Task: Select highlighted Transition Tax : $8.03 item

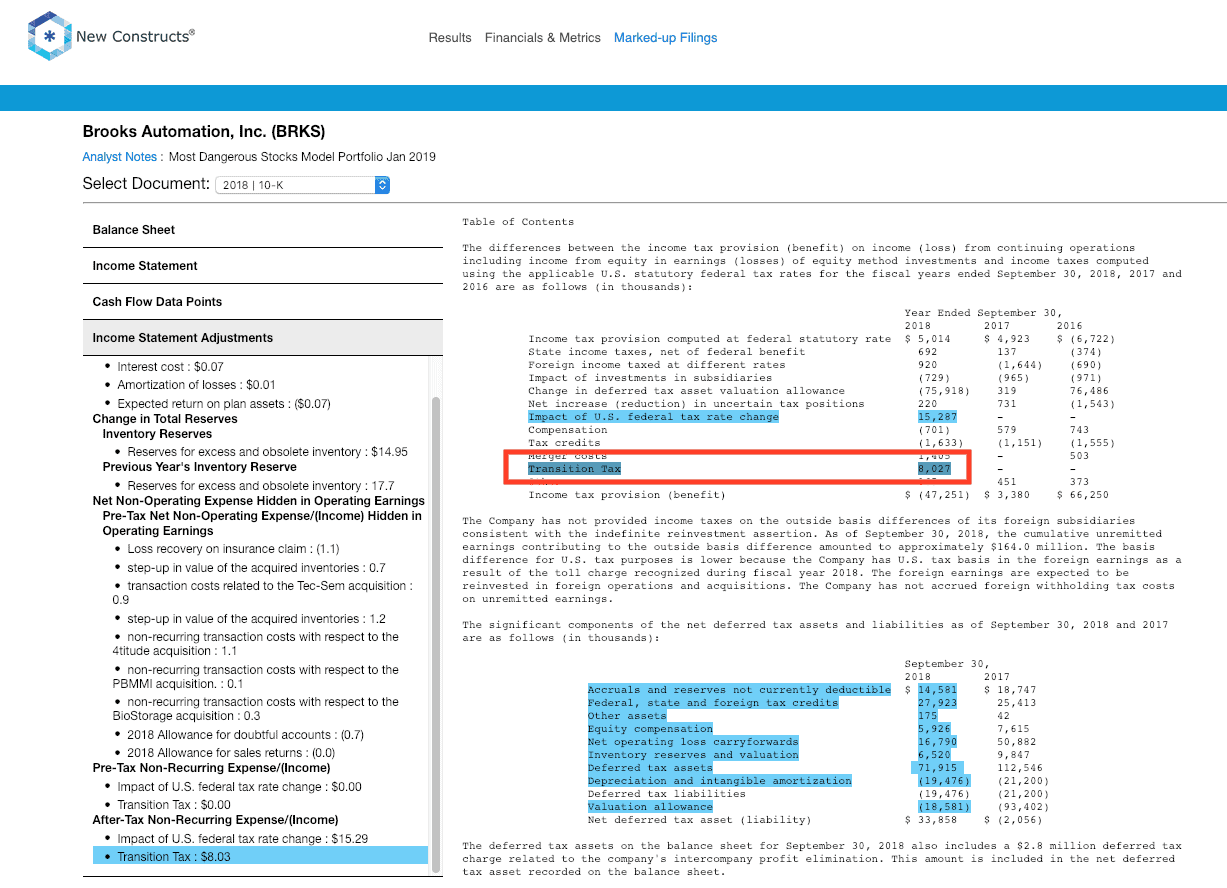Action: pos(260,857)
